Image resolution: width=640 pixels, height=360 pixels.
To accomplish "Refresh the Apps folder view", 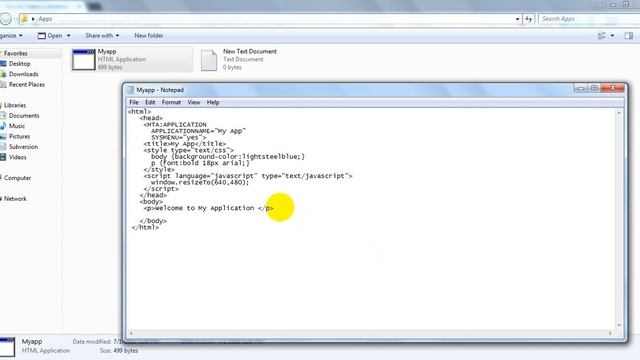I will (529, 19).
